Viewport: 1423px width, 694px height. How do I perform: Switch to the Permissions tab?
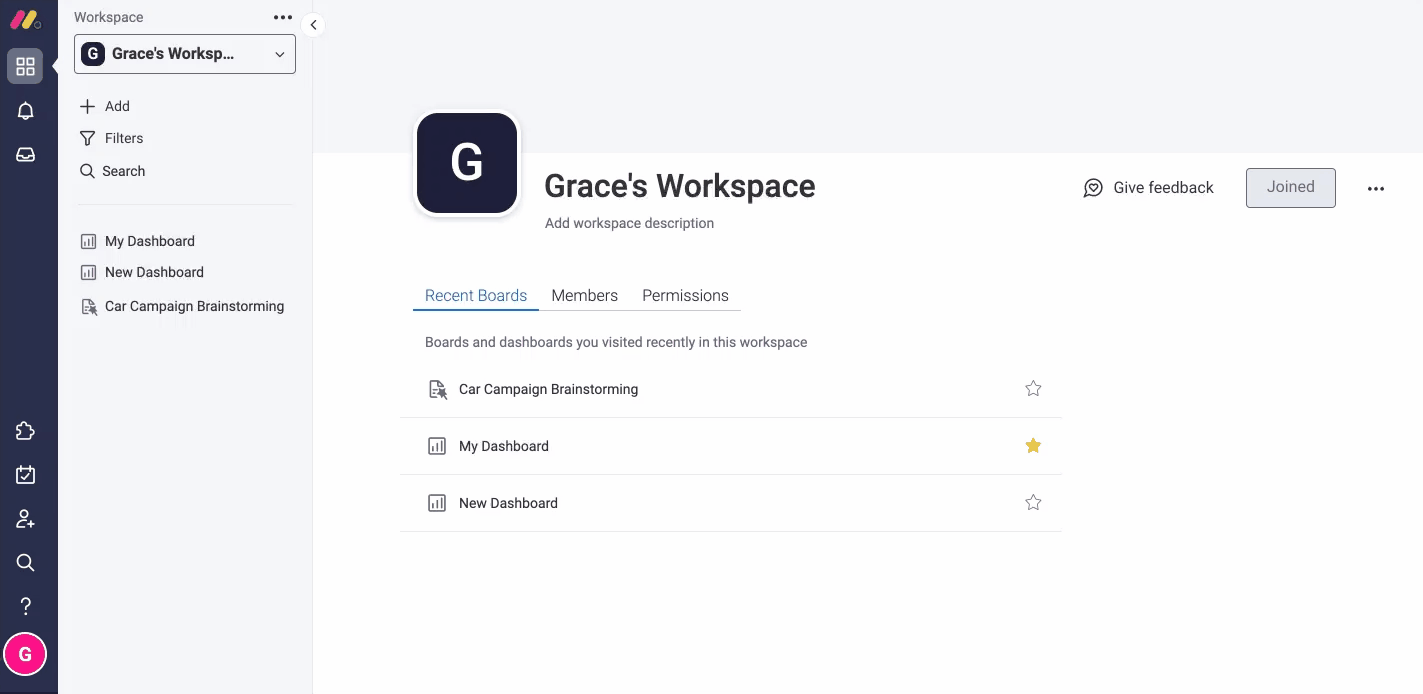[x=685, y=296]
